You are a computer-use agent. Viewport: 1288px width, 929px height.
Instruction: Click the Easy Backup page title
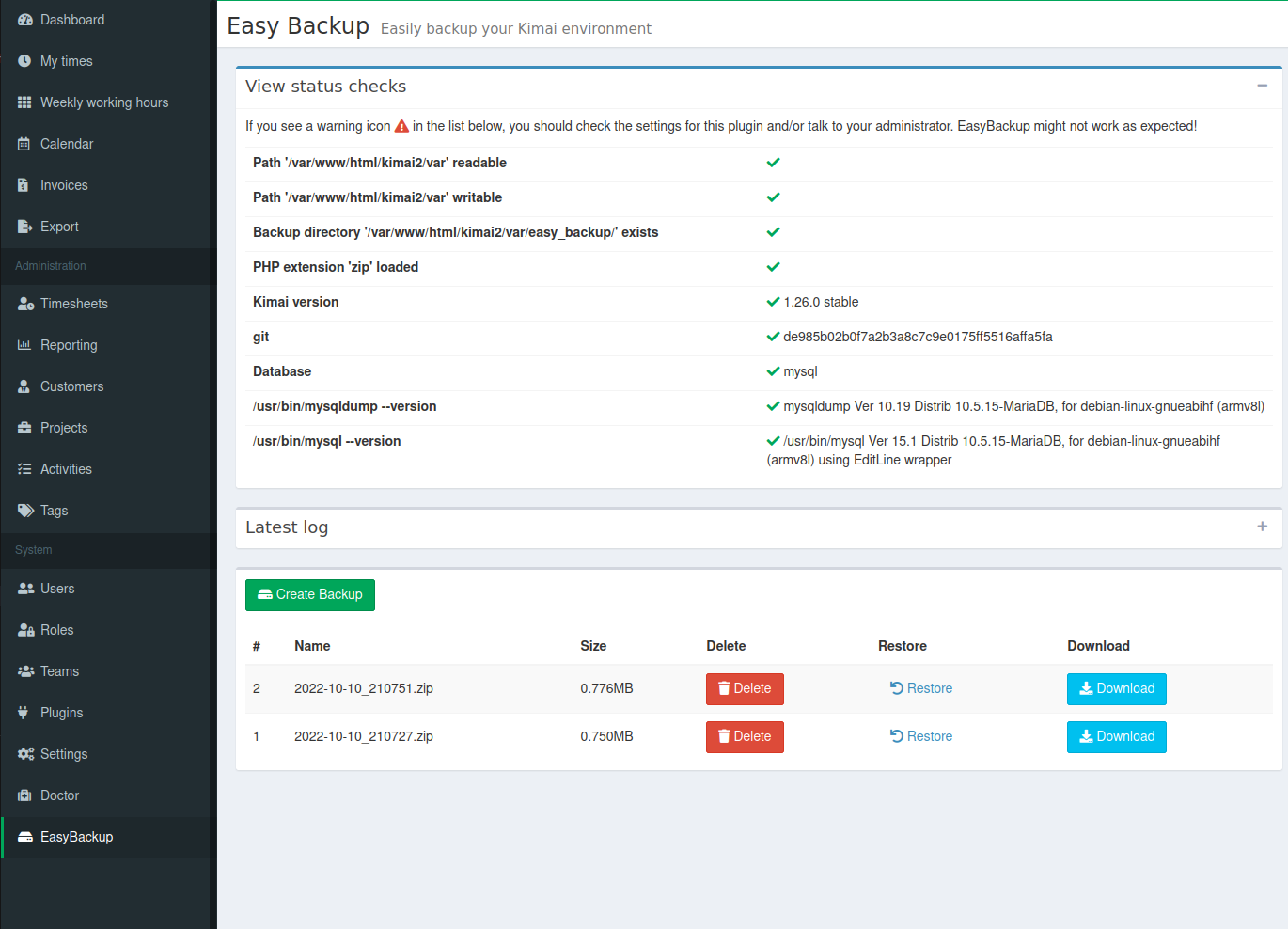point(298,25)
